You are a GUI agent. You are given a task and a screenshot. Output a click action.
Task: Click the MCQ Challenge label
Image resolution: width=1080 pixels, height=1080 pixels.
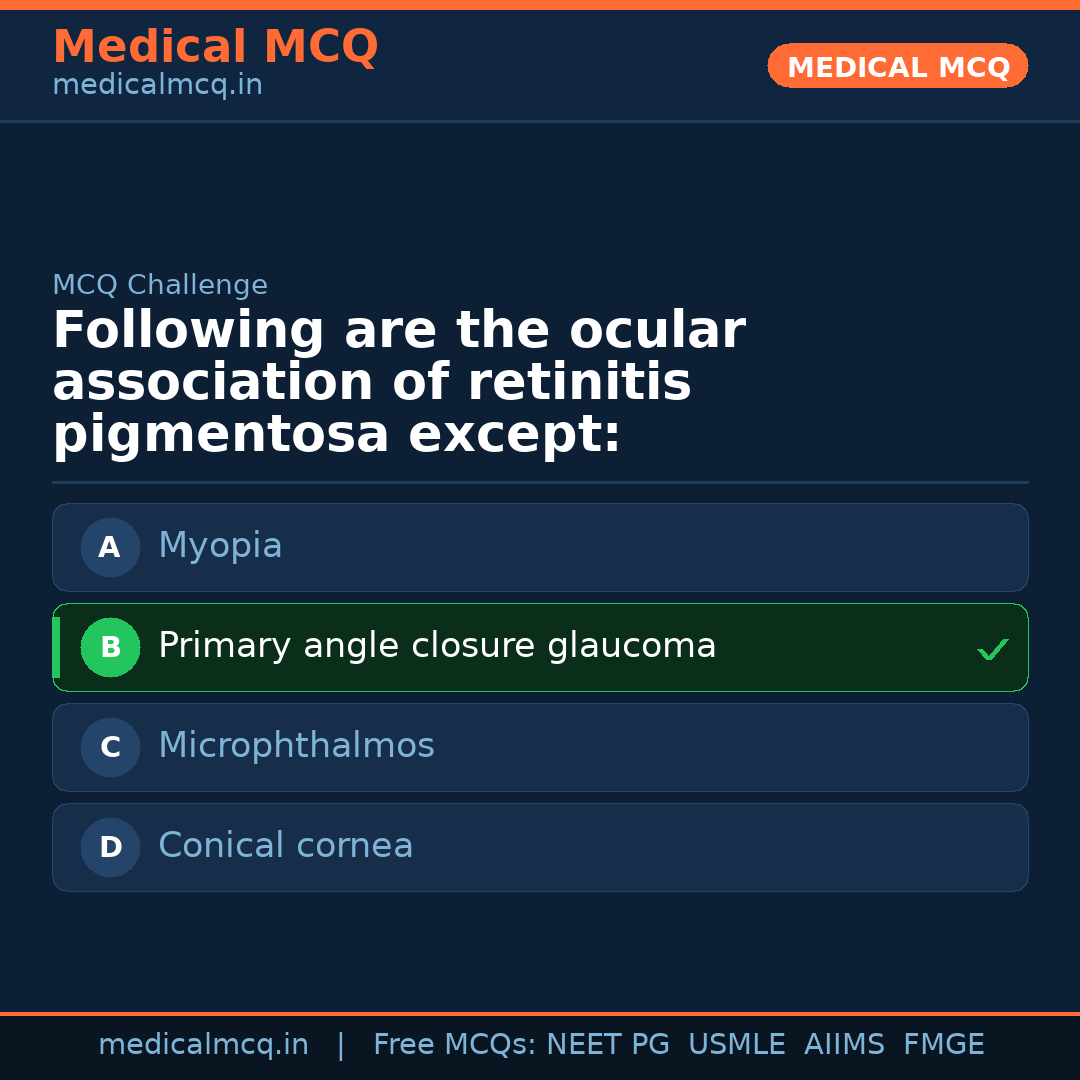click(x=160, y=284)
